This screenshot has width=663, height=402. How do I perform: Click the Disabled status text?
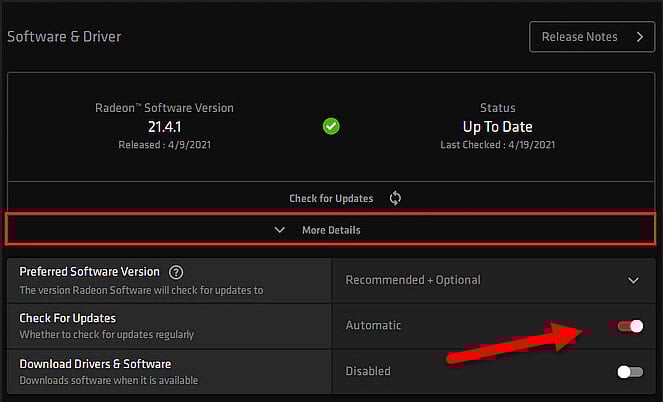click(x=368, y=371)
